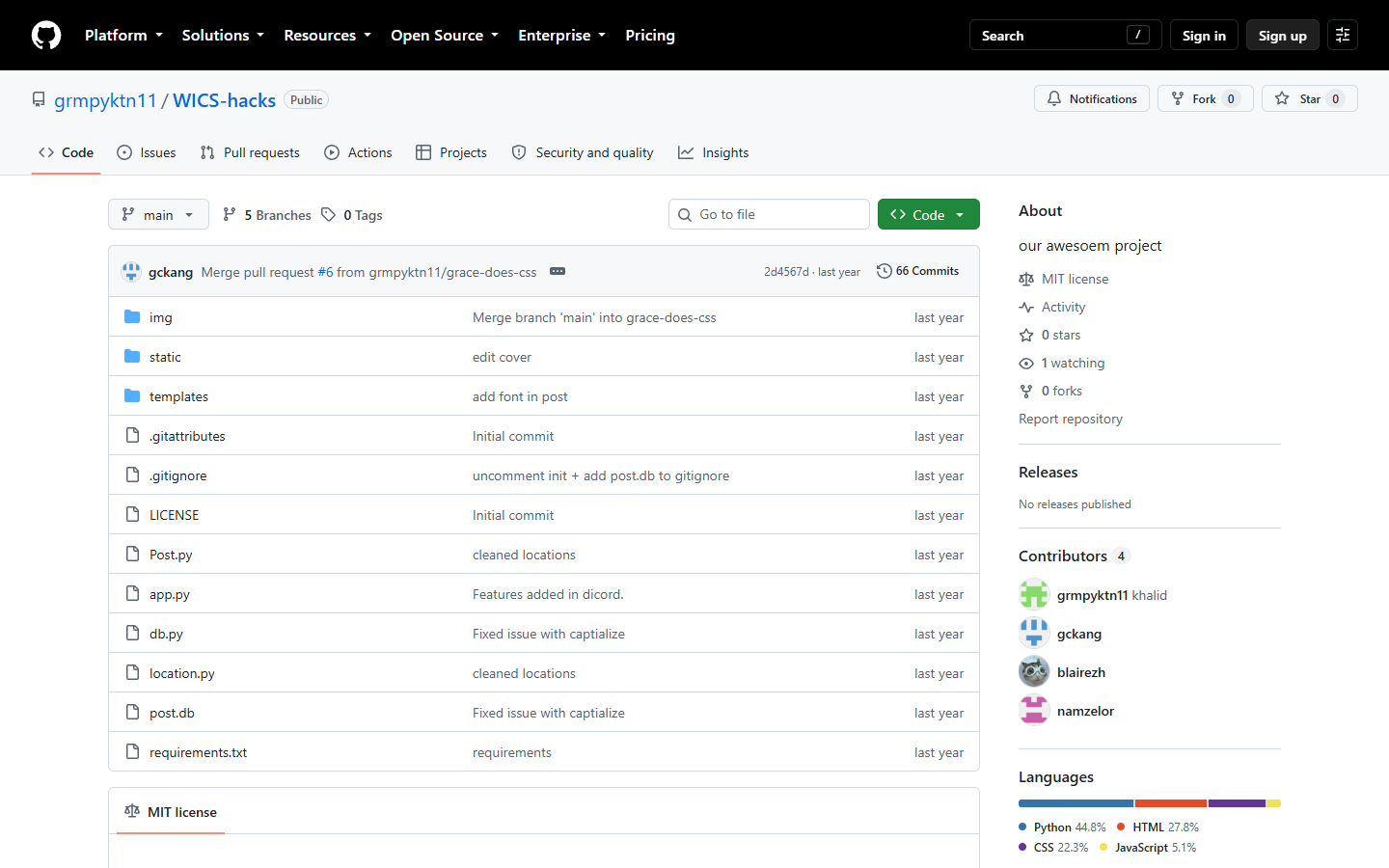Open gckang's avatar in the contributors list

[1034, 634]
